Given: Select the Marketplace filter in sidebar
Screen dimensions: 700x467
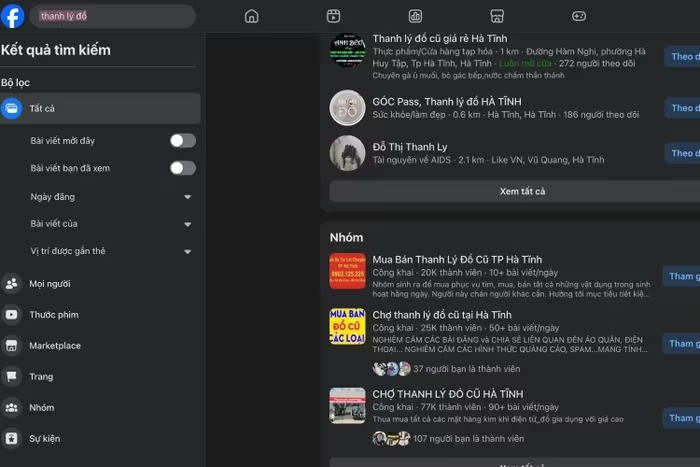Looking at the screenshot, I should [x=100, y=346].
